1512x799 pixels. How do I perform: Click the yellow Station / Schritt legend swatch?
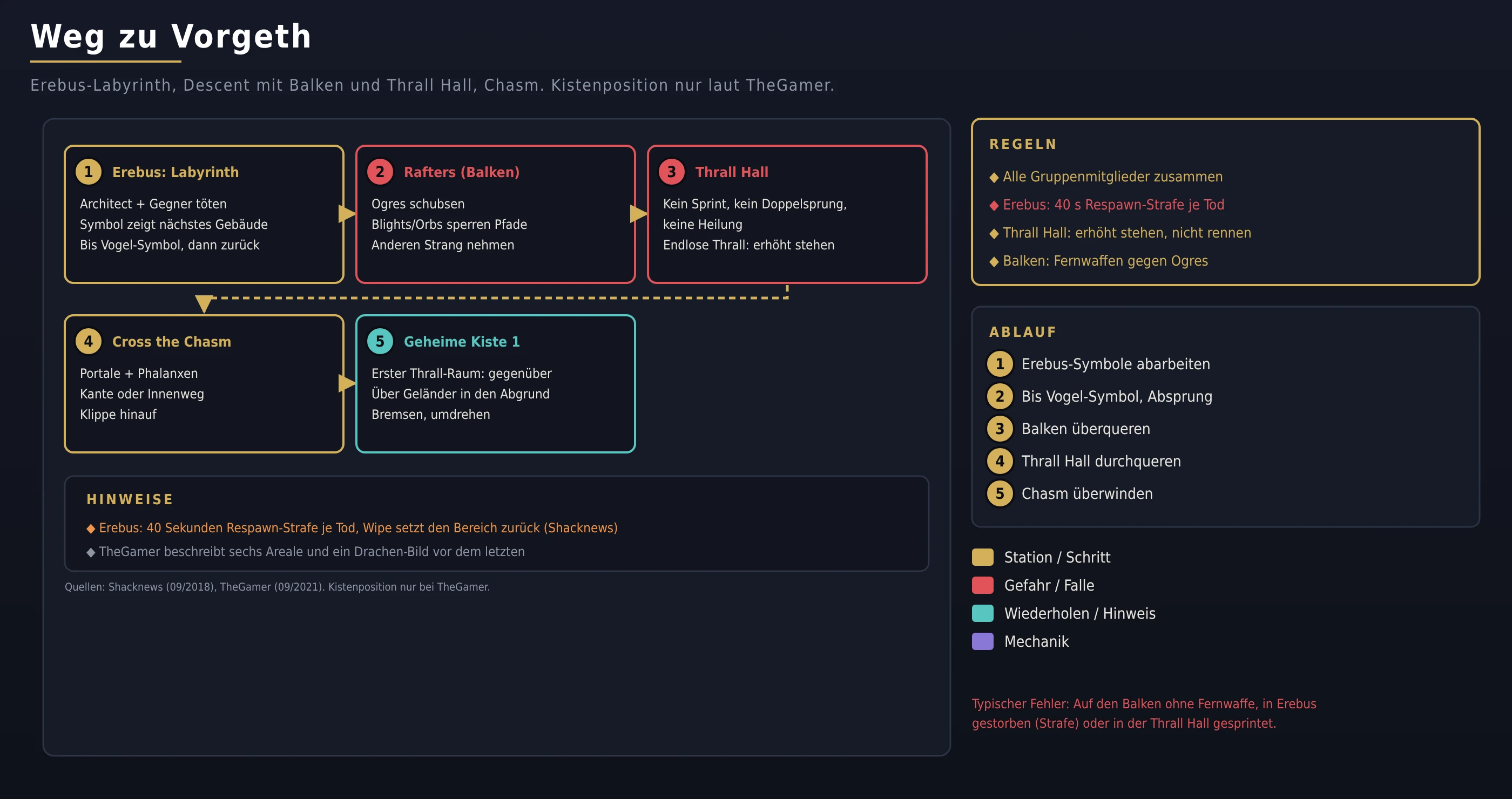pos(983,557)
